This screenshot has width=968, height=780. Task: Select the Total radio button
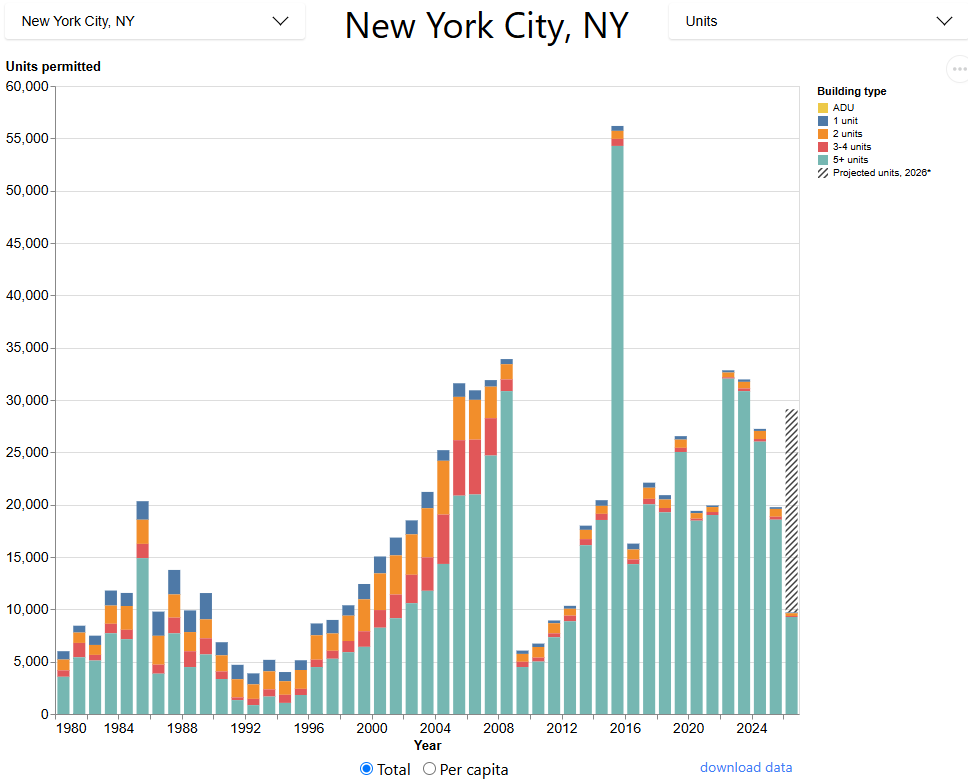tap(366, 769)
